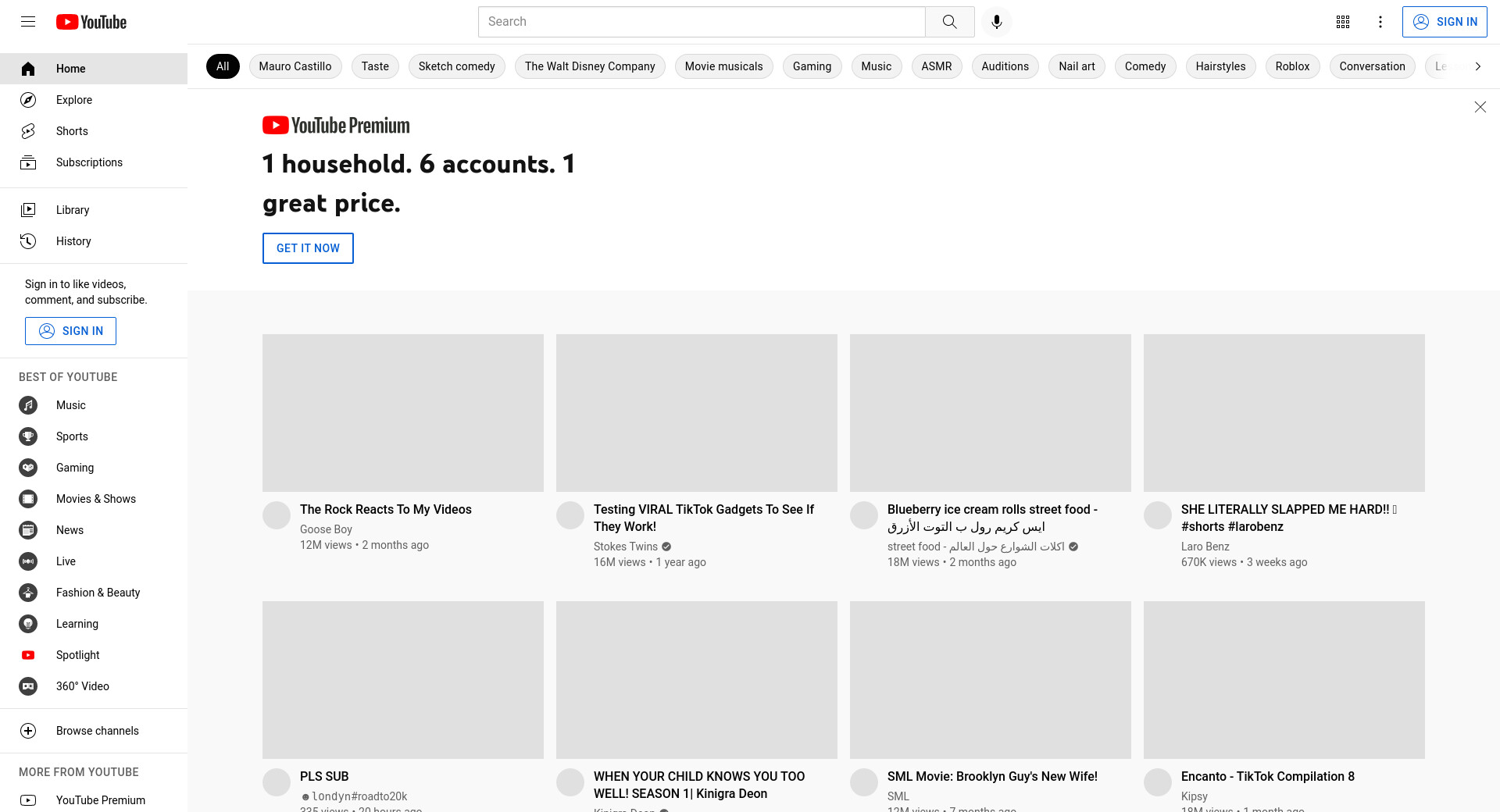This screenshot has height=812, width=1500.
Task: Open SHE LITERALLY SLAPPED ME HARD title
Action: click(1288, 518)
